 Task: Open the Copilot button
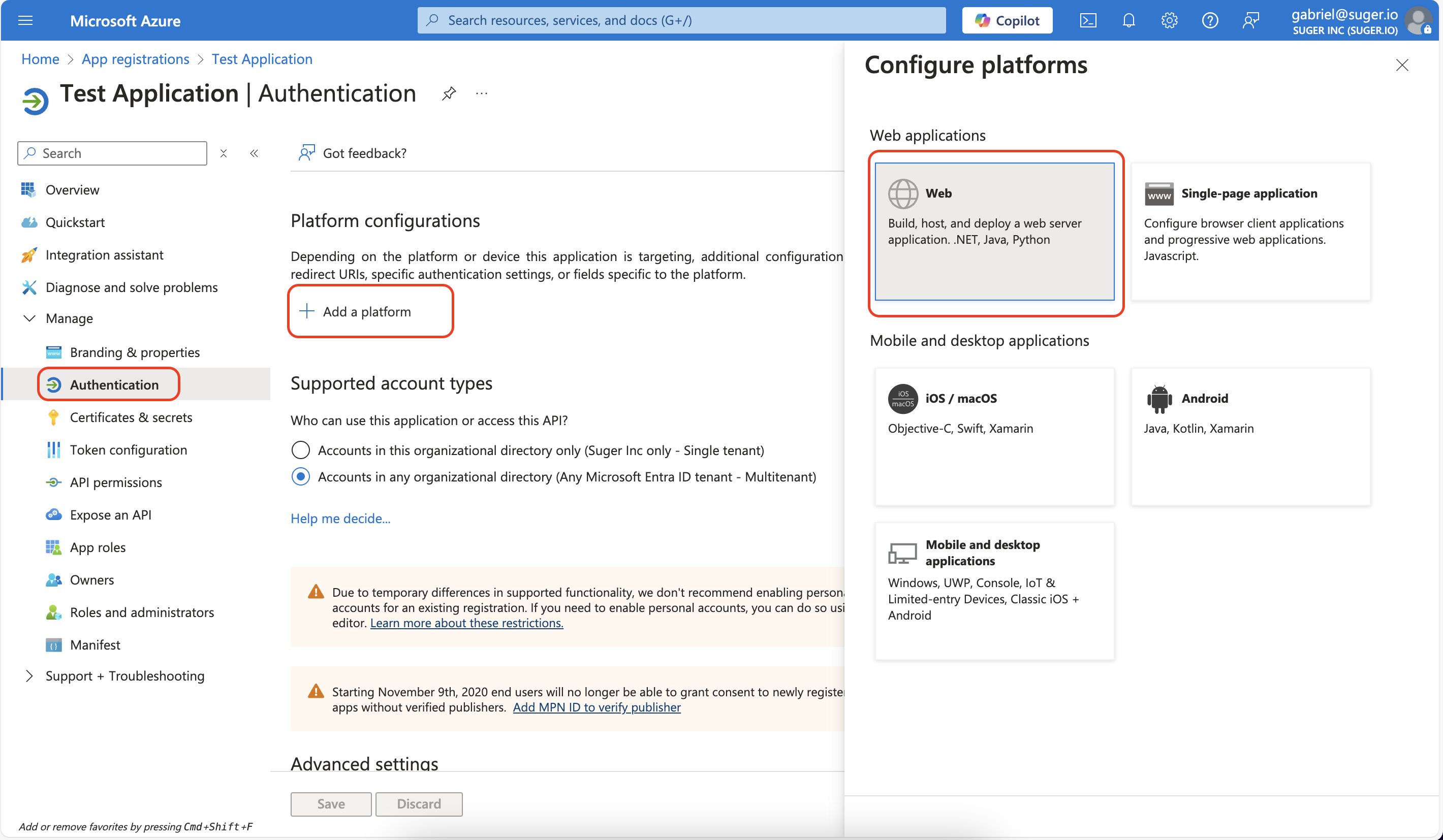point(1007,21)
